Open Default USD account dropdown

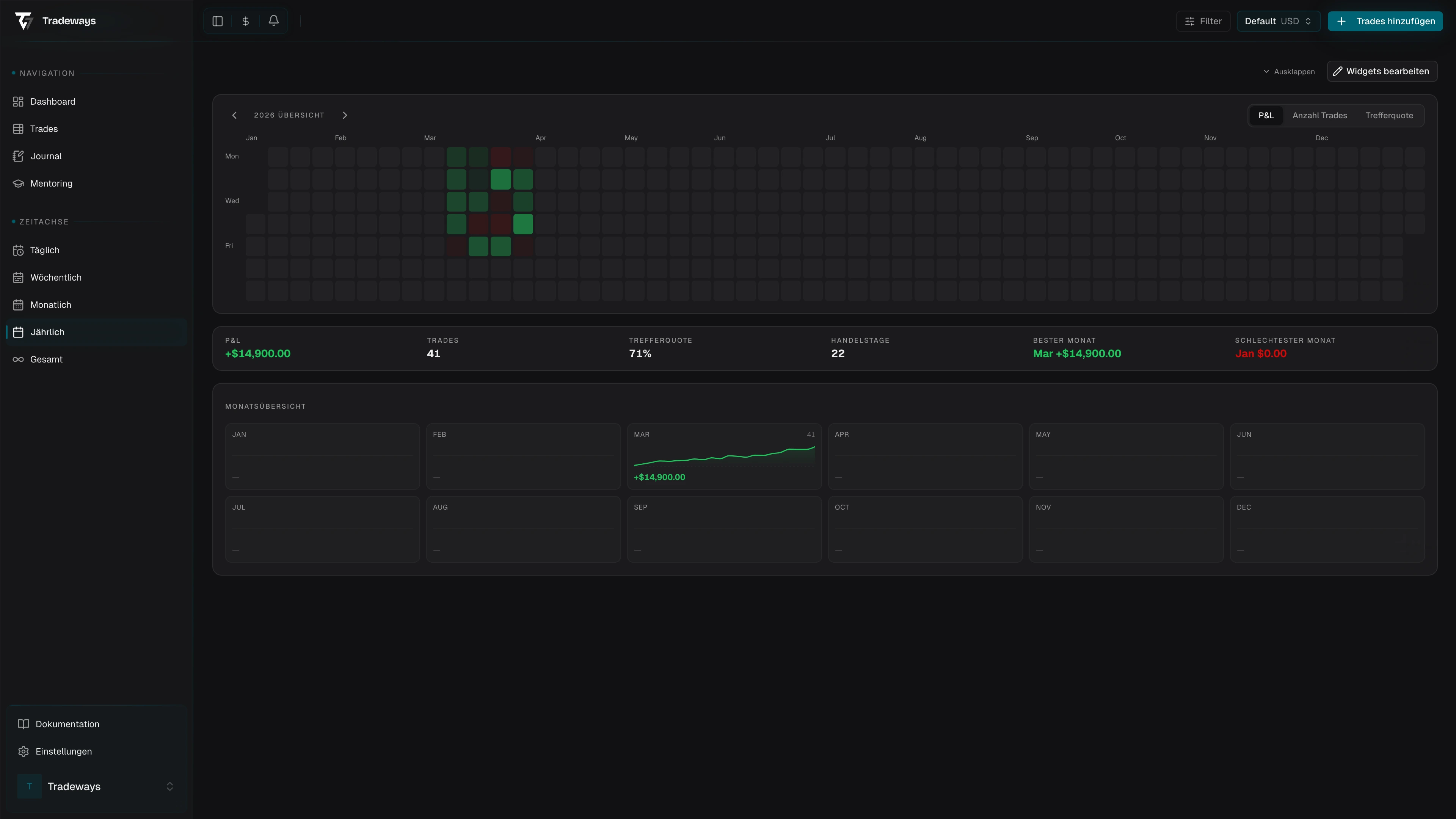point(1277,21)
